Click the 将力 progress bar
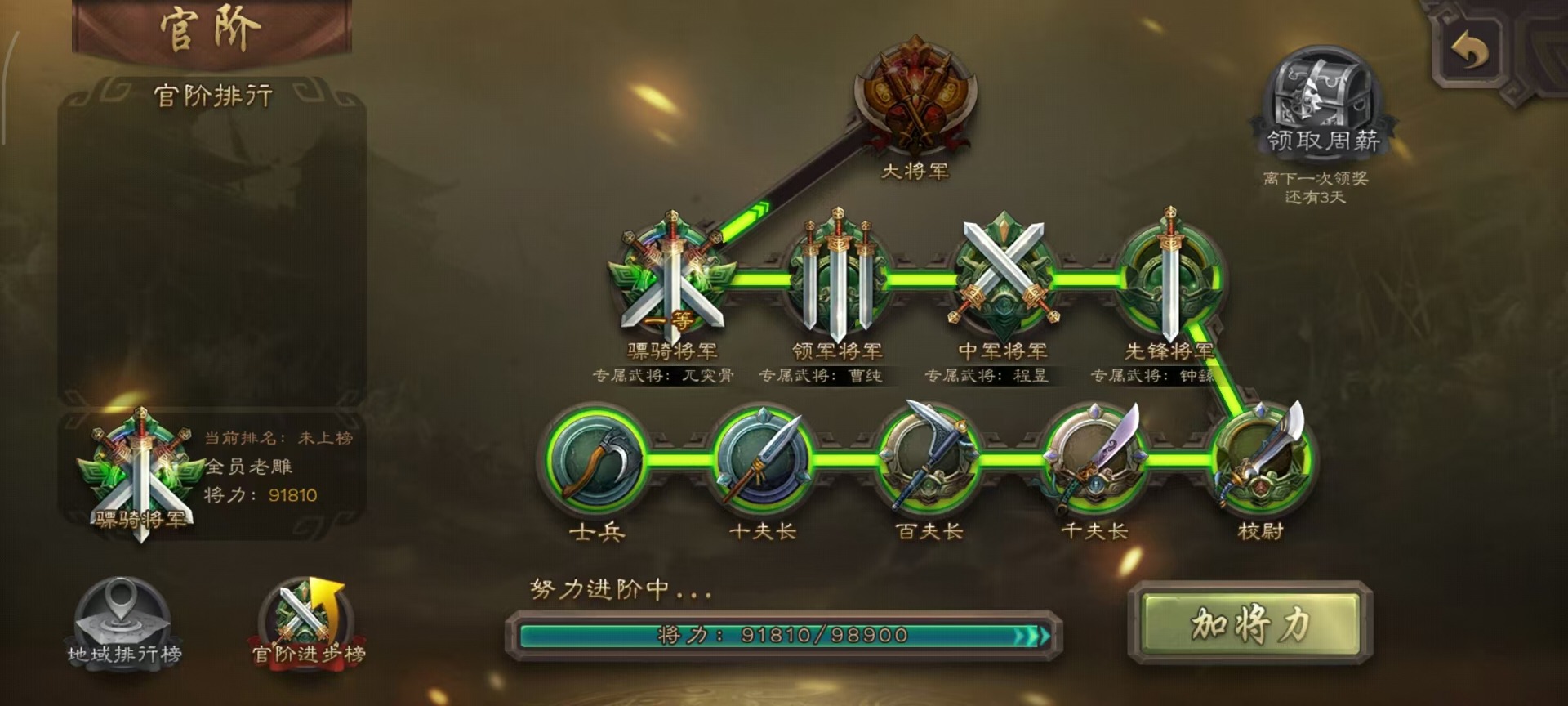Viewport: 1568px width, 706px height. pyautogui.click(x=784, y=635)
